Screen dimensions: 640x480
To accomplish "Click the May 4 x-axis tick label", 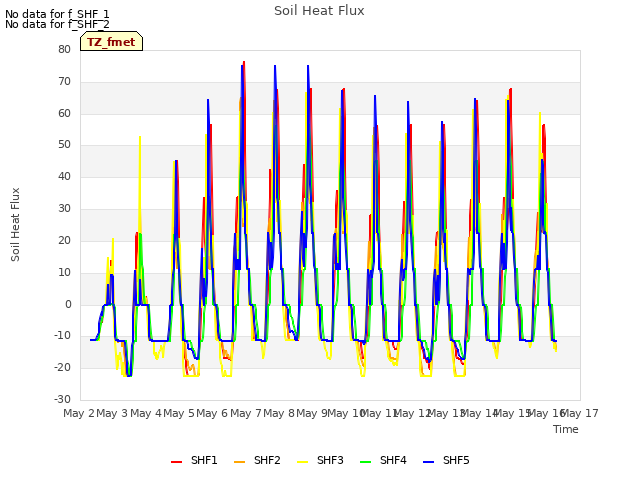I will coord(146,413).
